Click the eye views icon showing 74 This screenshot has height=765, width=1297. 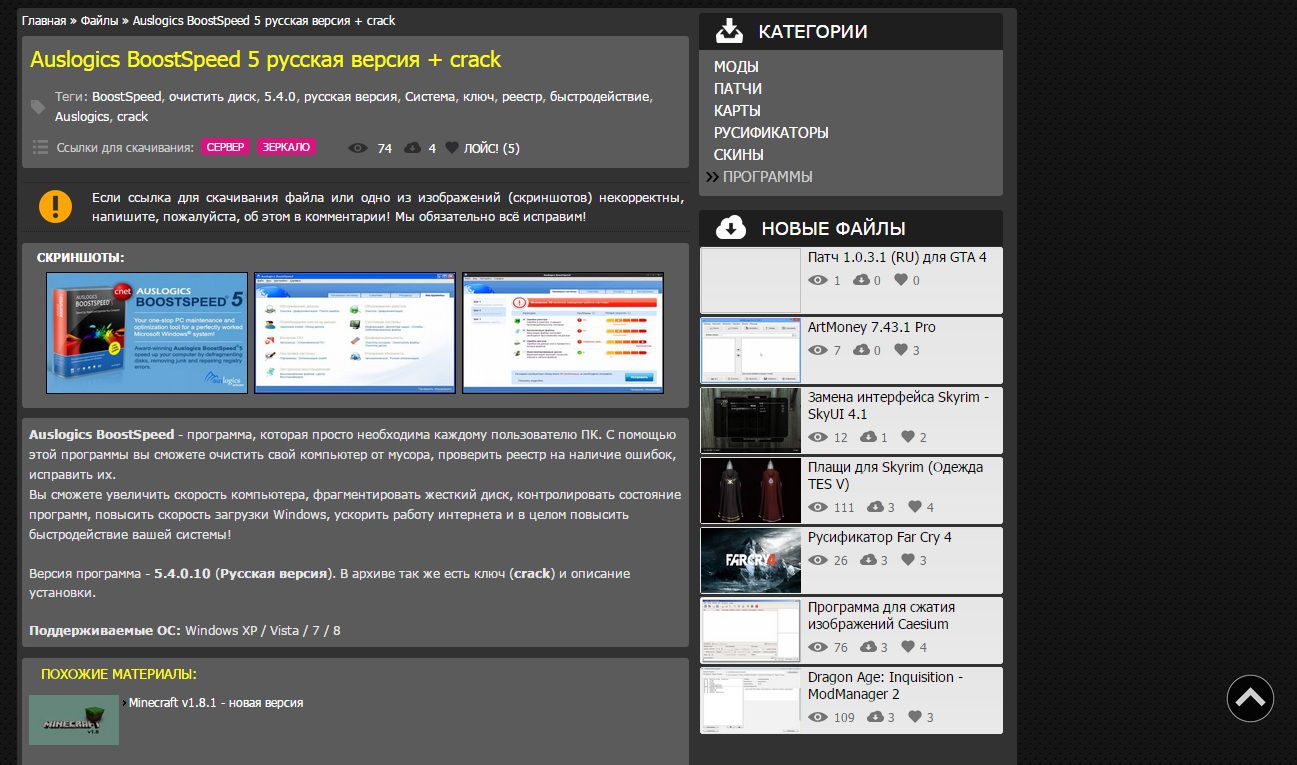pyautogui.click(x=357, y=148)
